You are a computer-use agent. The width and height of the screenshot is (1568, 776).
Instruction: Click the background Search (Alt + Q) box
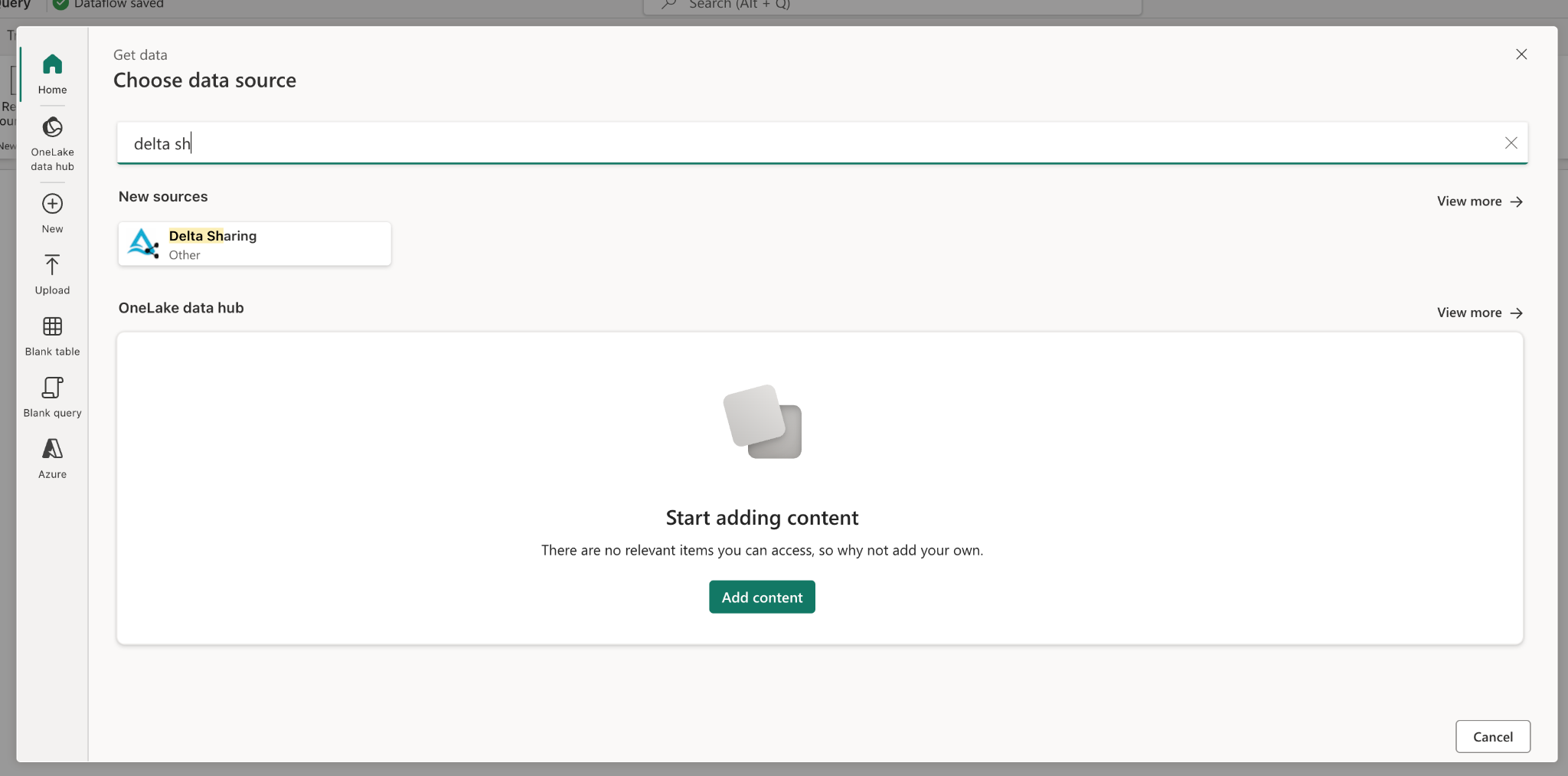click(x=892, y=6)
